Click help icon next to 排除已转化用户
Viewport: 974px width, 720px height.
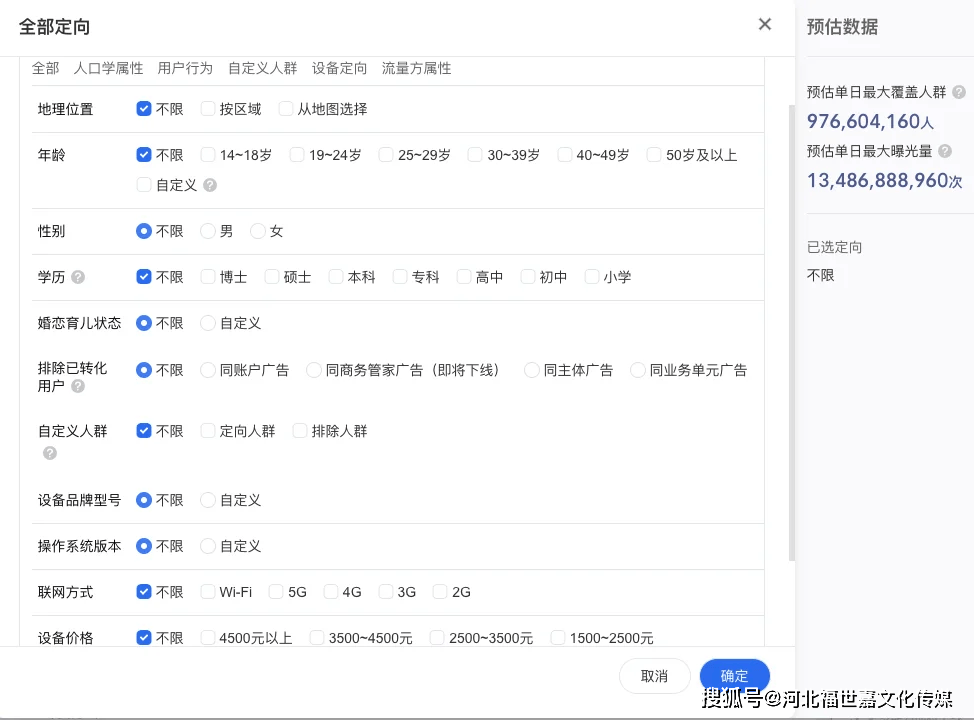(x=78, y=386)
